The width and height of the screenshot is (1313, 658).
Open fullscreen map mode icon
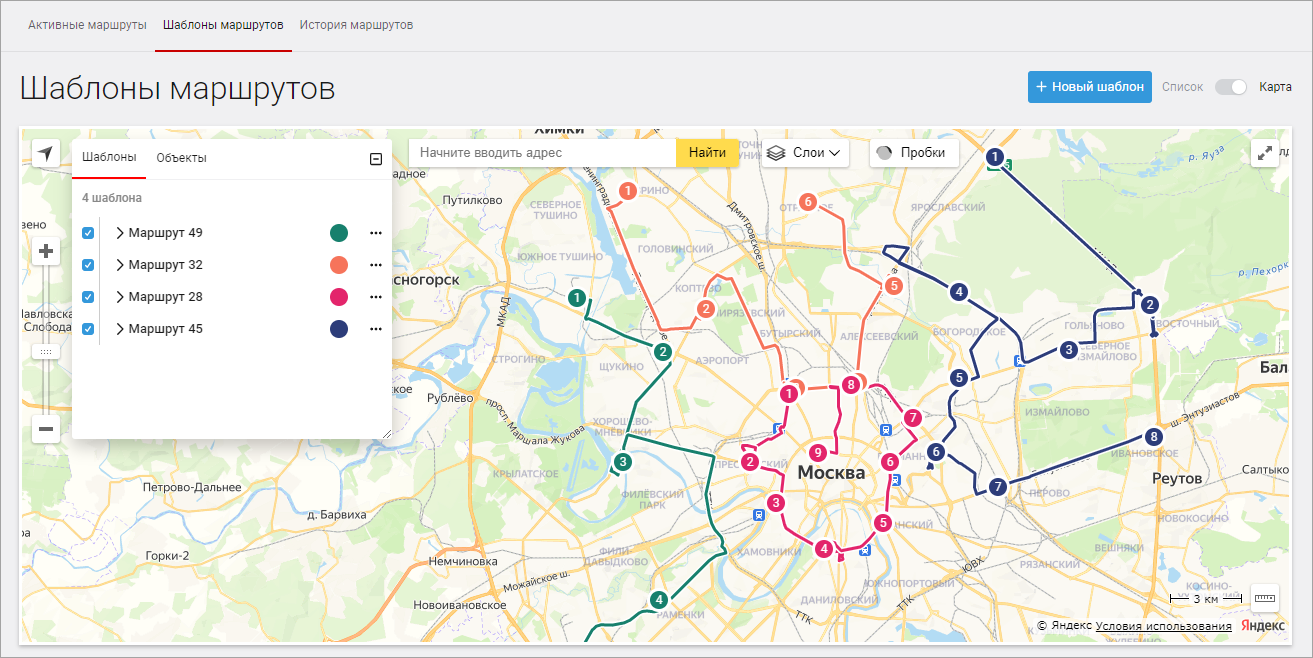coord(1265,153)
